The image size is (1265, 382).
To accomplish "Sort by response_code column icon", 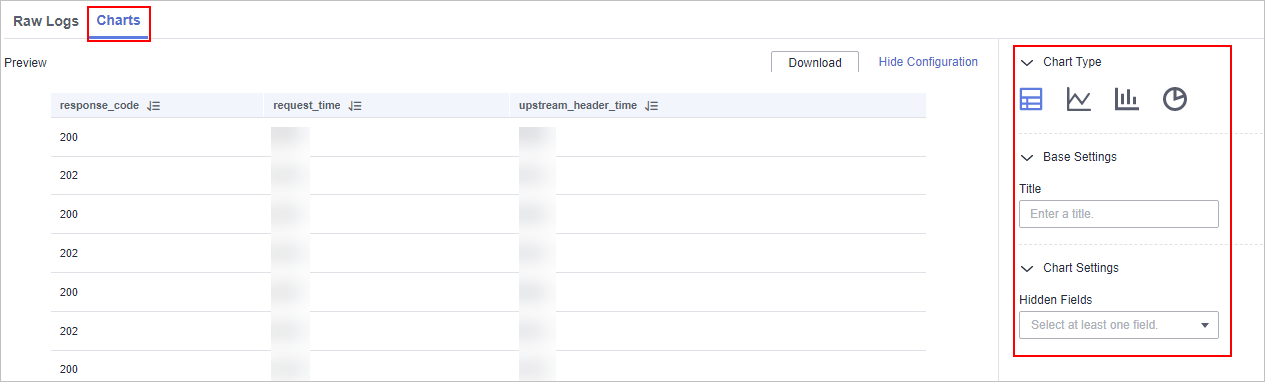I will tap(153, 106).
